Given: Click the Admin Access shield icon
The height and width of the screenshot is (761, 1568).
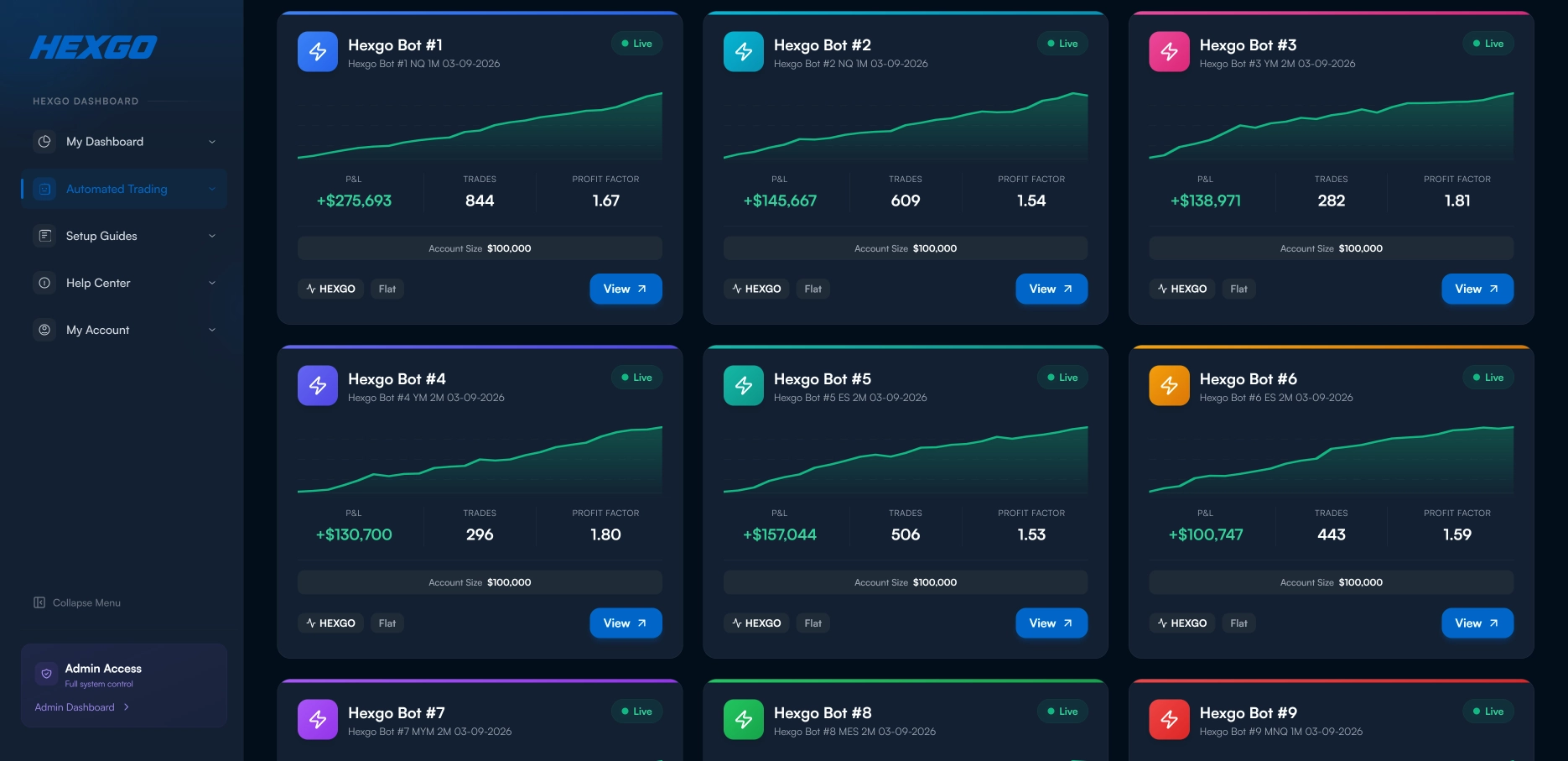Looking at the screenshot, I should (x=46, y=674).
